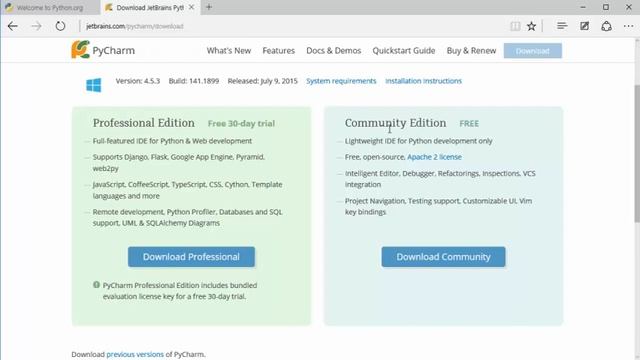
Task: Open a new tab with the plus button
Action: click(209, 7)
